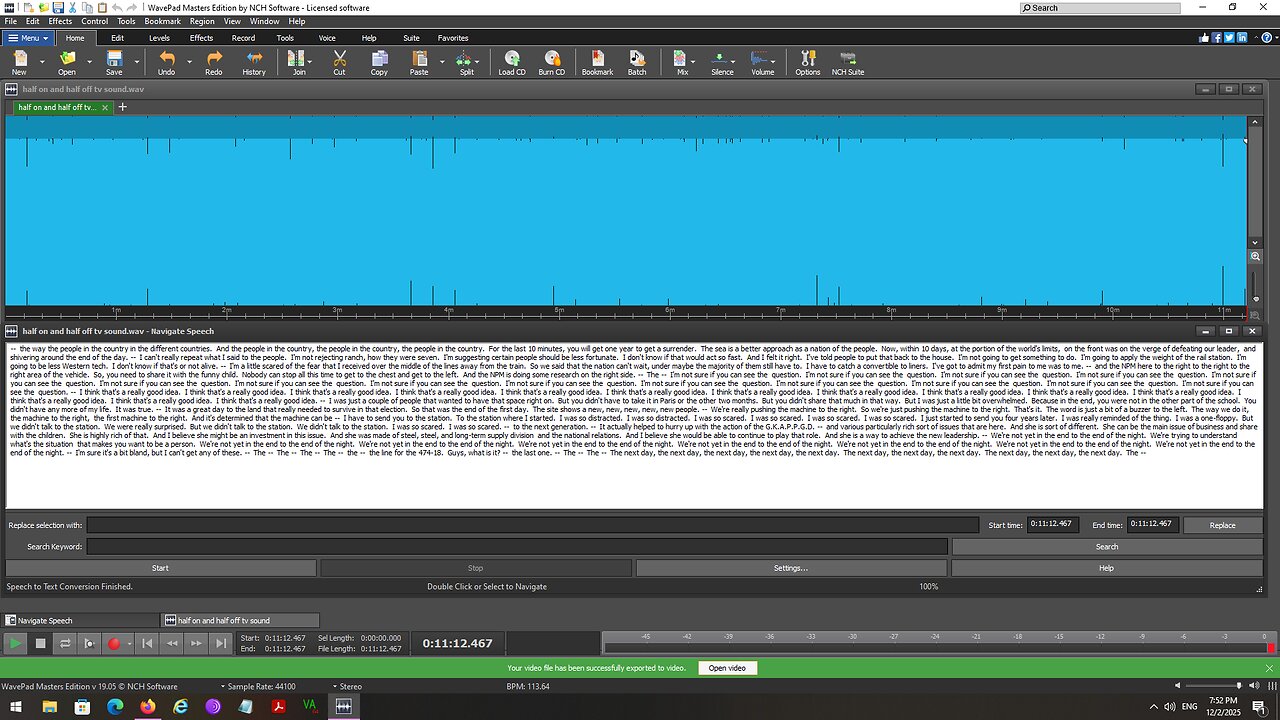Copy the selection using the Copy icon

[379, 62]
